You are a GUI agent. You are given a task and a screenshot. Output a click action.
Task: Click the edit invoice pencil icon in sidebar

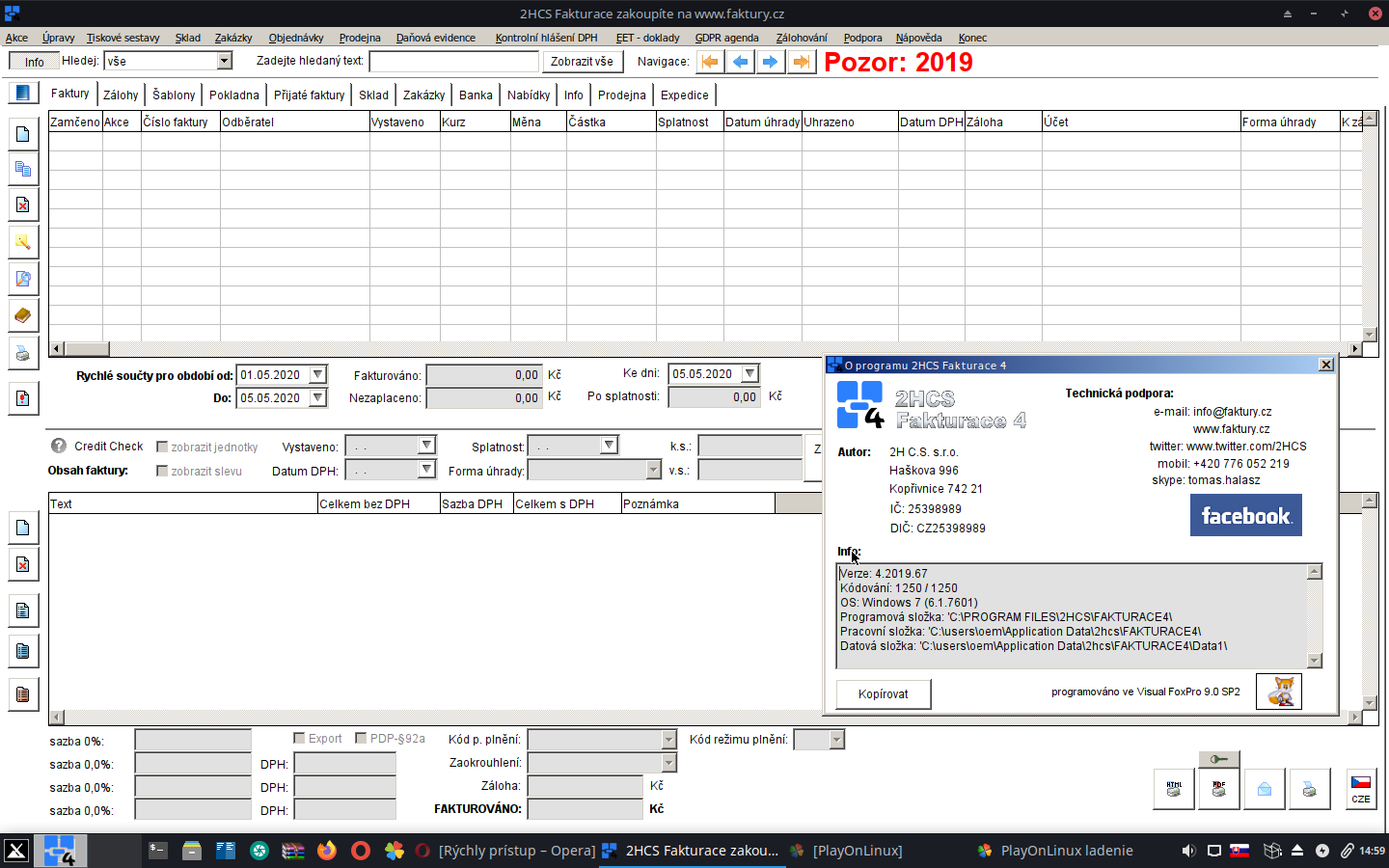(x=23, y=242)
